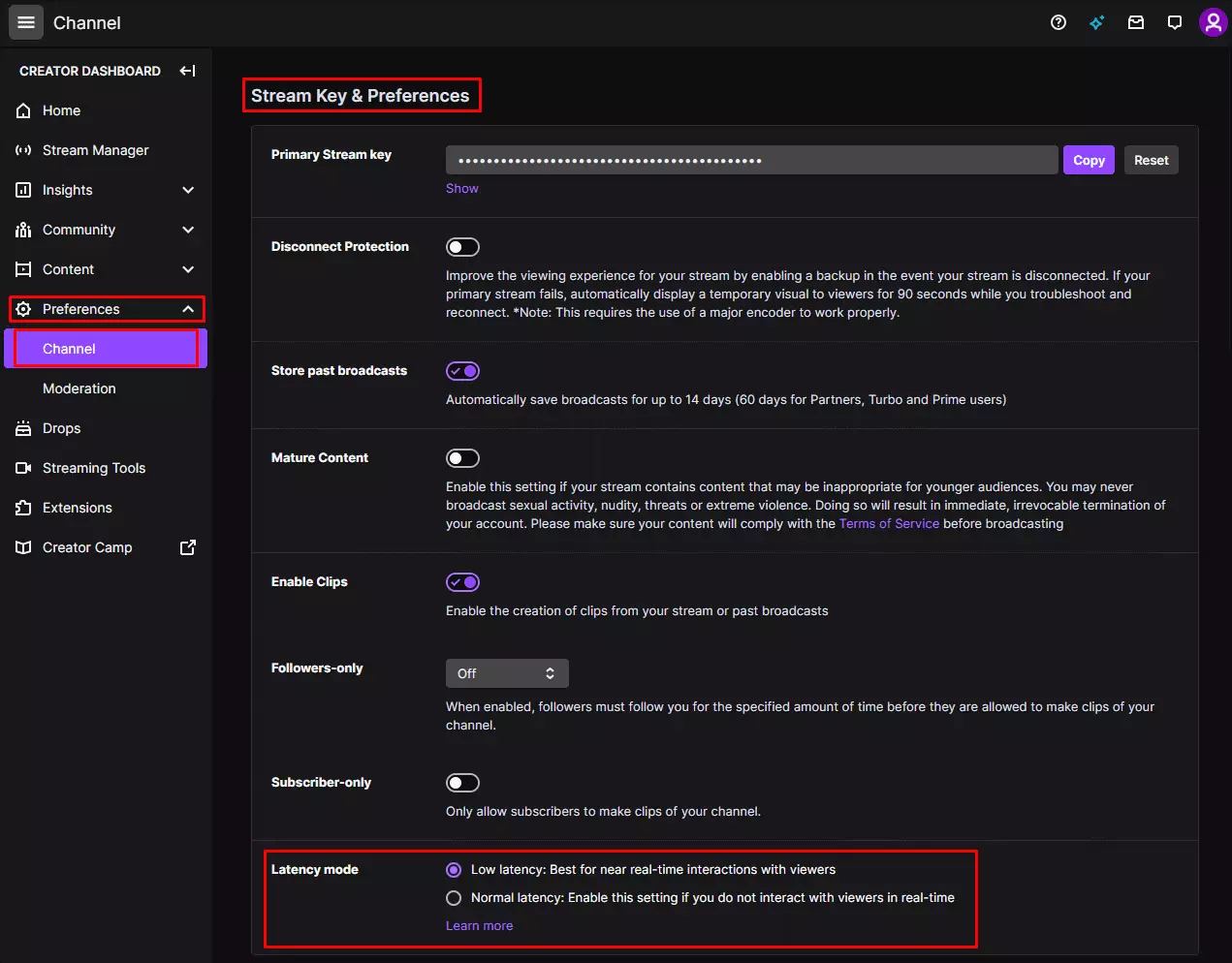
Task: Click Learn more under Latency mode
Action: point(479,925)
